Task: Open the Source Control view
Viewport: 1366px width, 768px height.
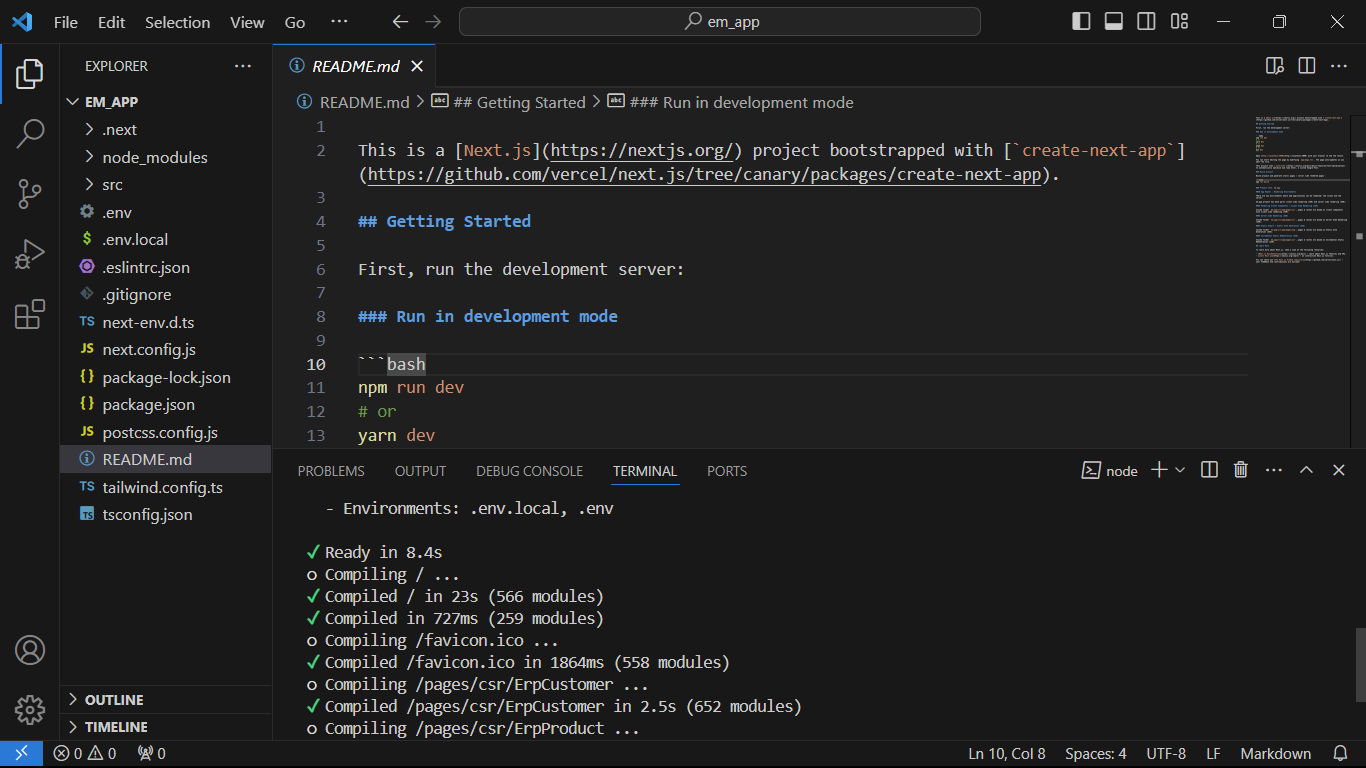Action: (30, 194)
